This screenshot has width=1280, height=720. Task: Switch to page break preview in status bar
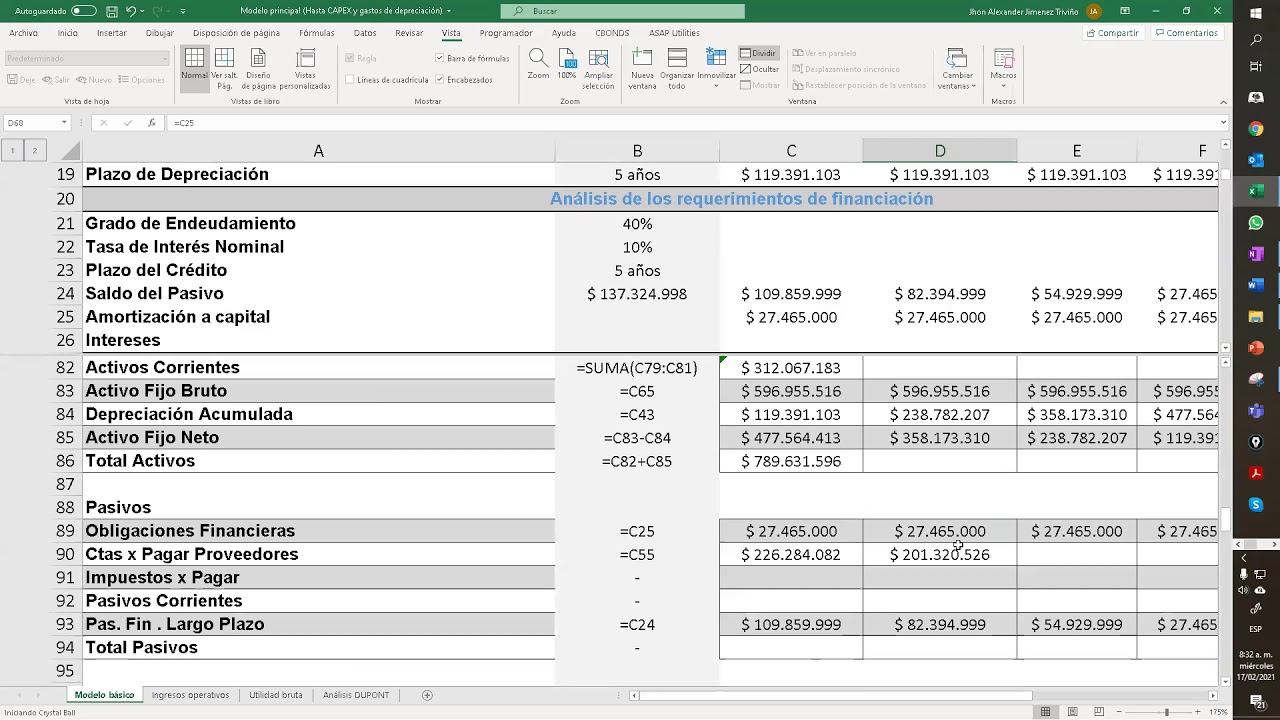[1099, 712]
